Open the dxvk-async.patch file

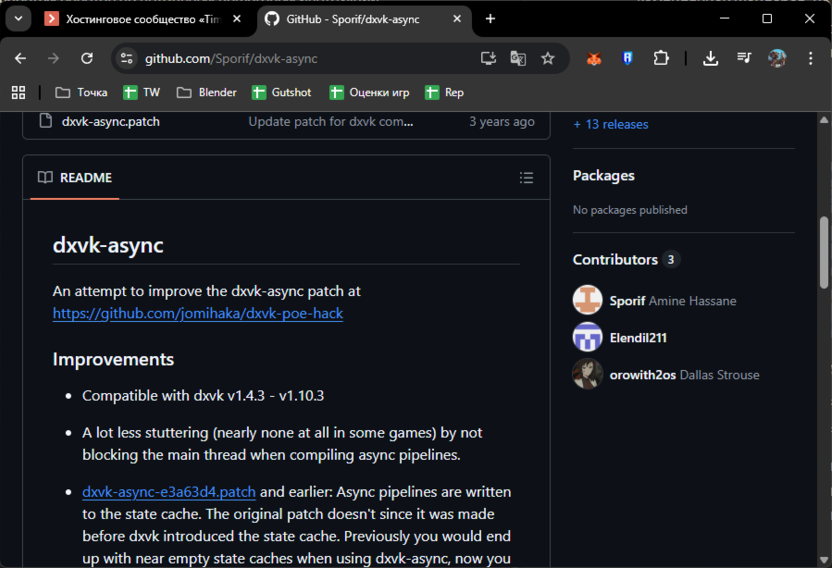pyautogui.click(x=110, y=121)
